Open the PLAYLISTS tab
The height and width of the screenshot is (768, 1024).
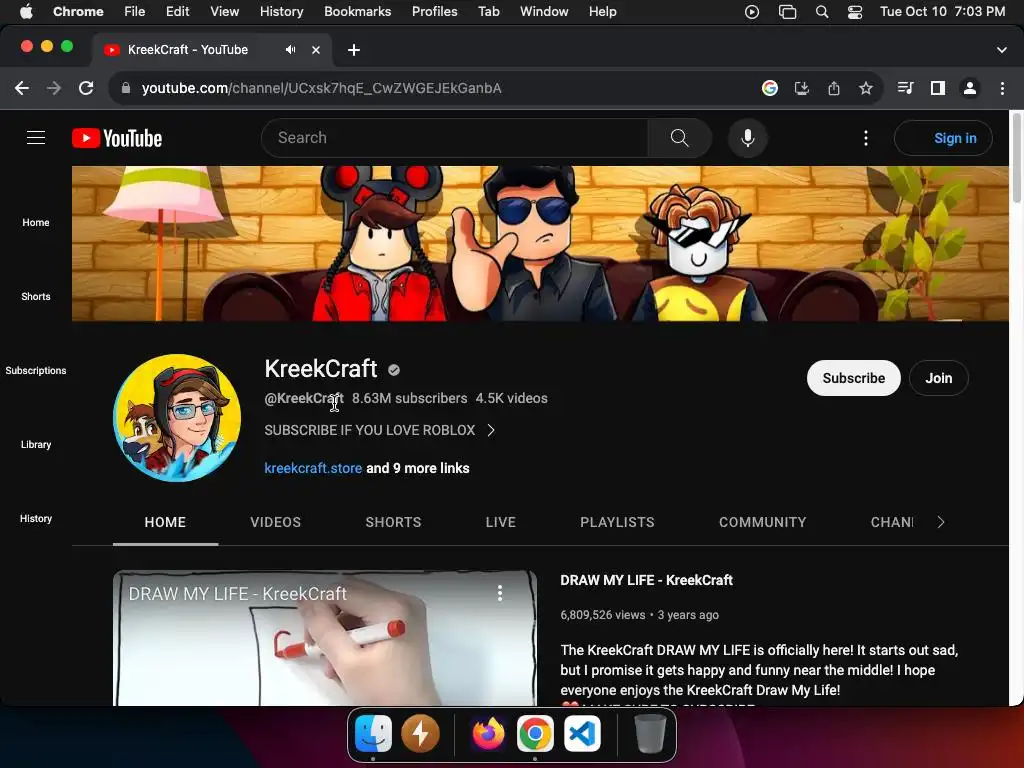click(617, 522)
